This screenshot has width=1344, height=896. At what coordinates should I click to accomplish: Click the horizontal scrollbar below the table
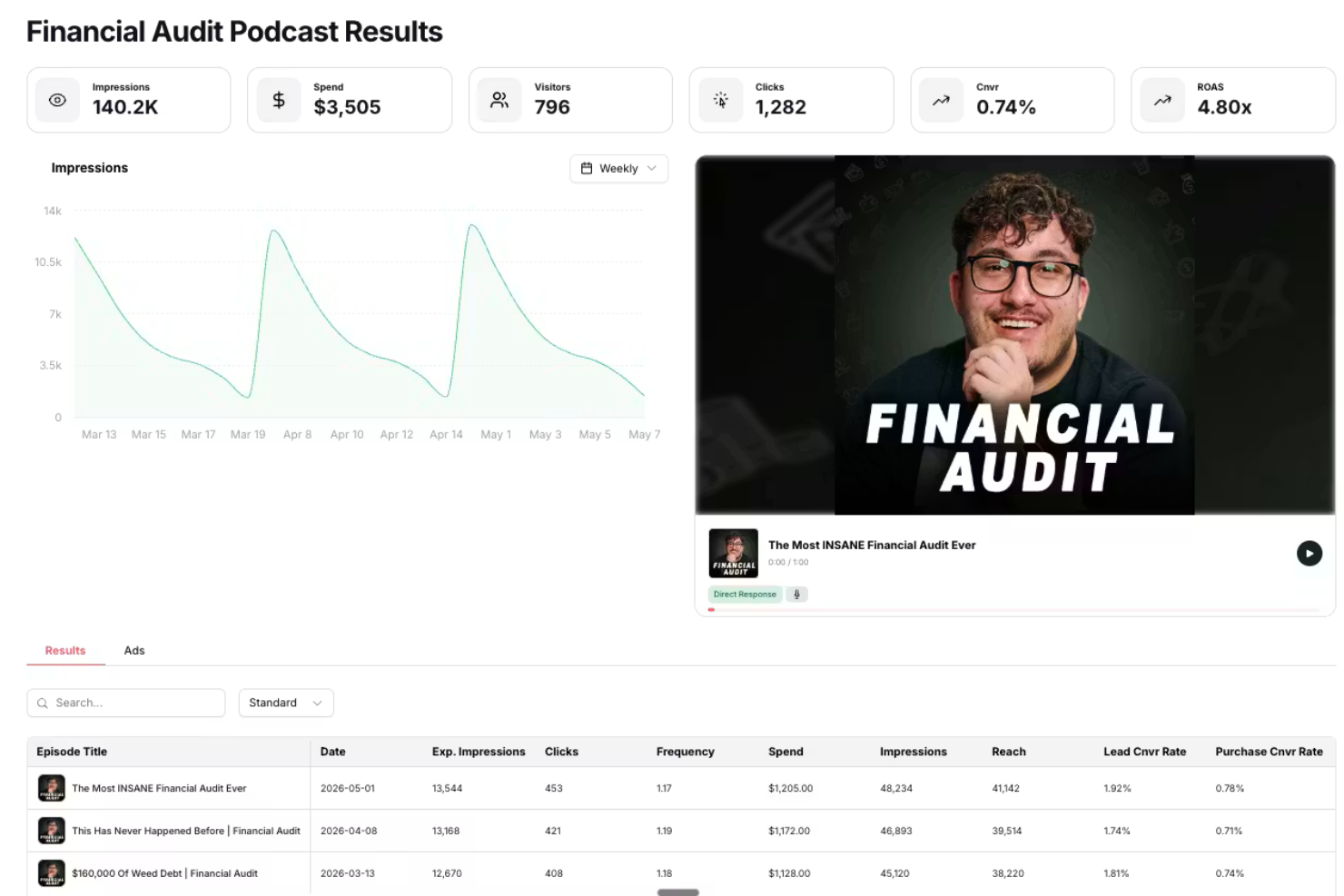pos(678,892)
